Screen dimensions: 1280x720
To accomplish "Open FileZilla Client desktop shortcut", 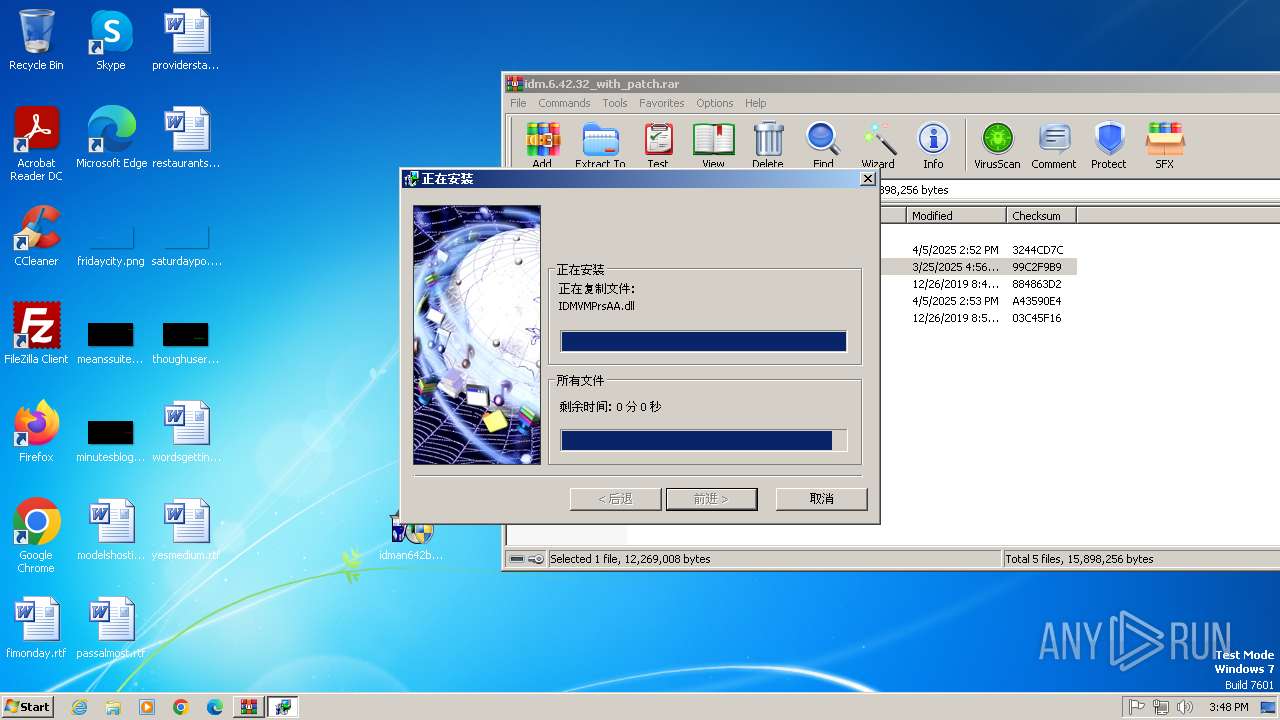I will tap(36, 334).
